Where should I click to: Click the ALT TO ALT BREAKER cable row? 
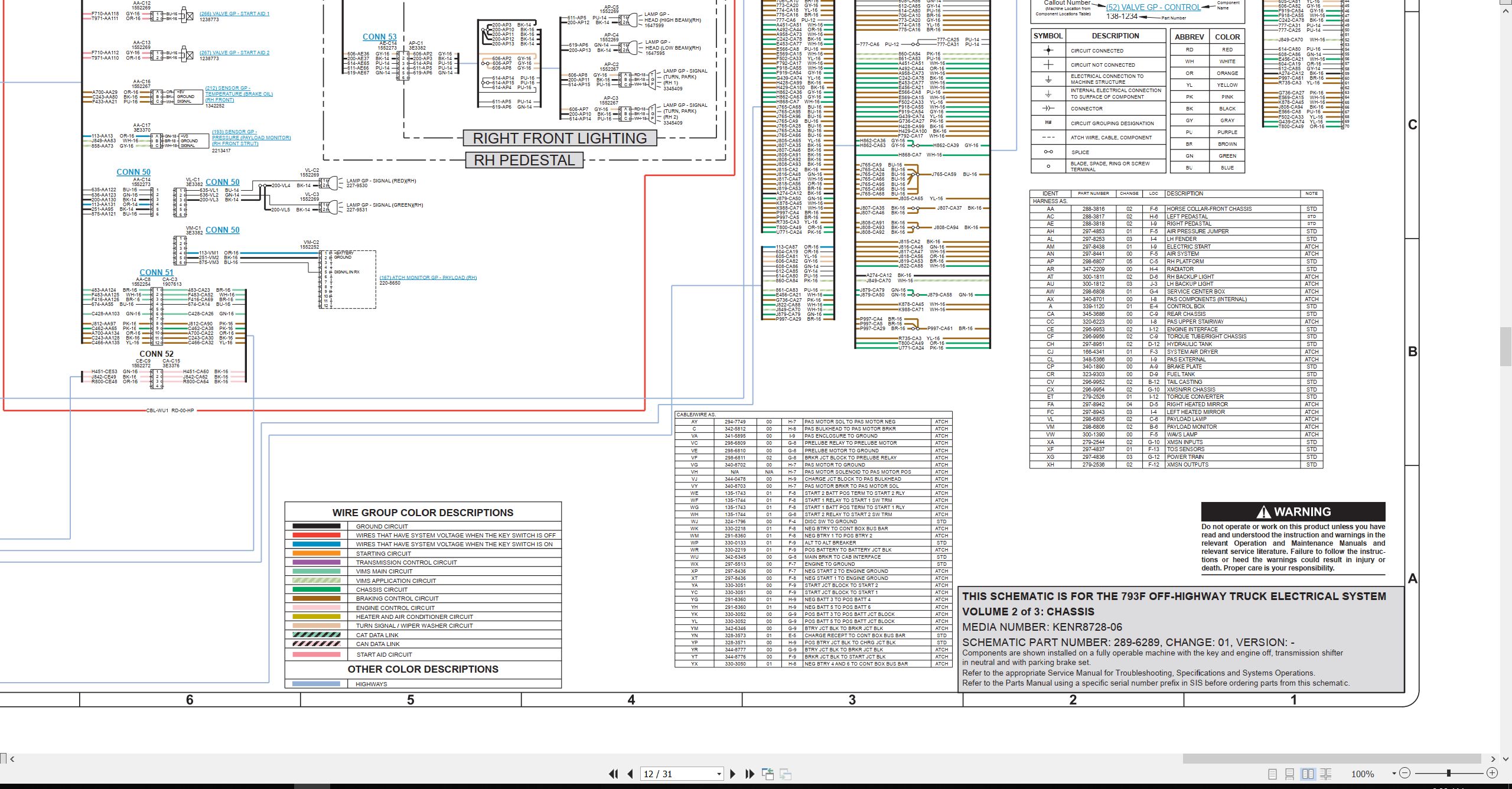point(813,543)
